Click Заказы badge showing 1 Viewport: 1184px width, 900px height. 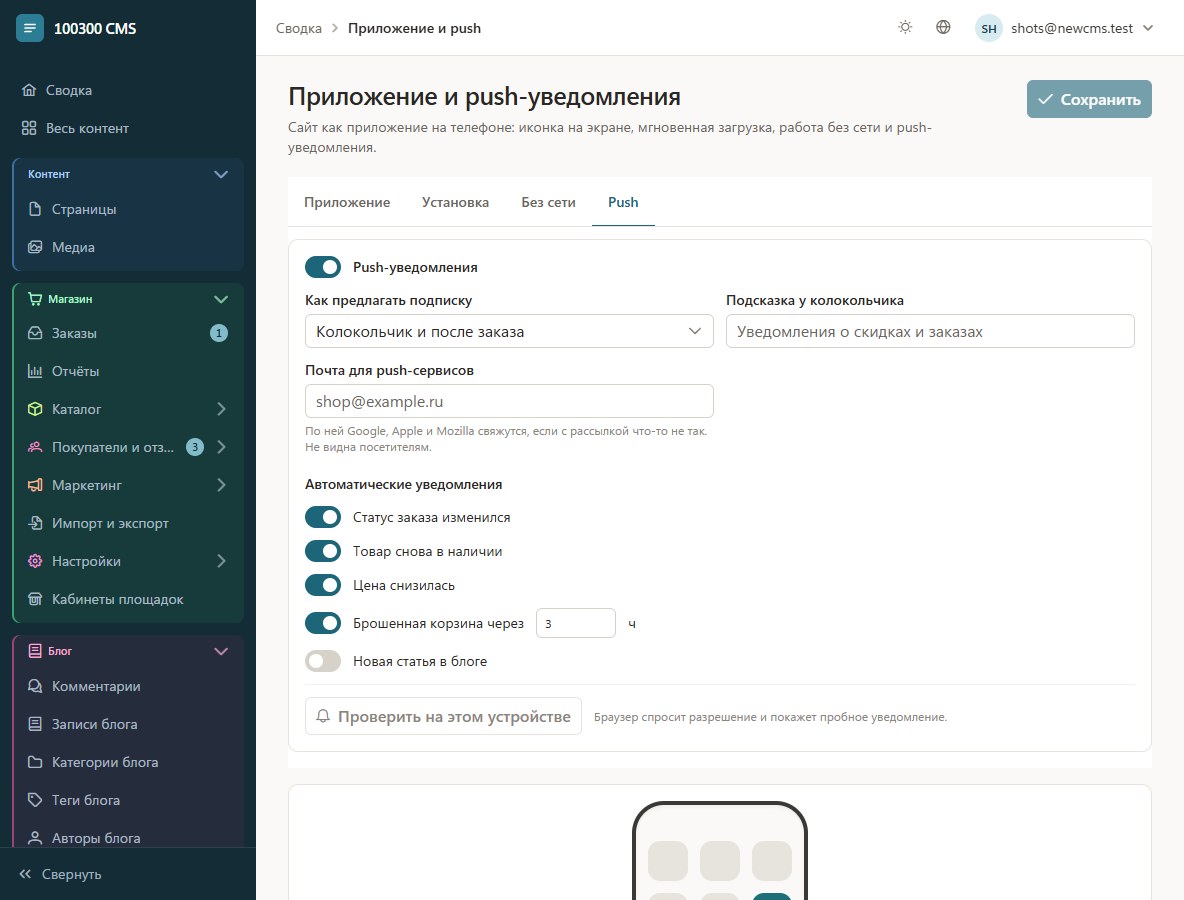[x=219, y=333]
